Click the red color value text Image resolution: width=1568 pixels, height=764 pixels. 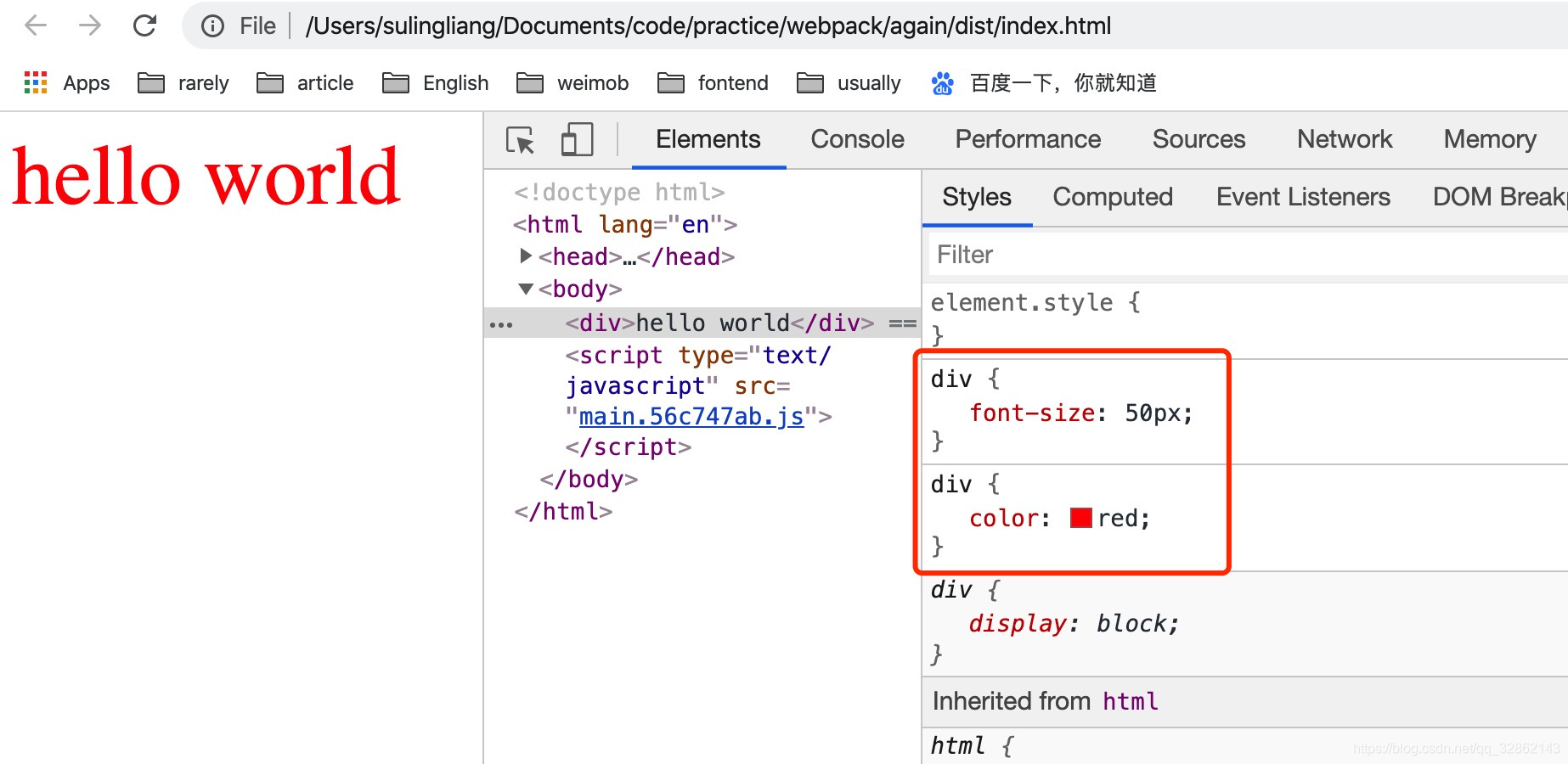click(x=1117, y=519)
